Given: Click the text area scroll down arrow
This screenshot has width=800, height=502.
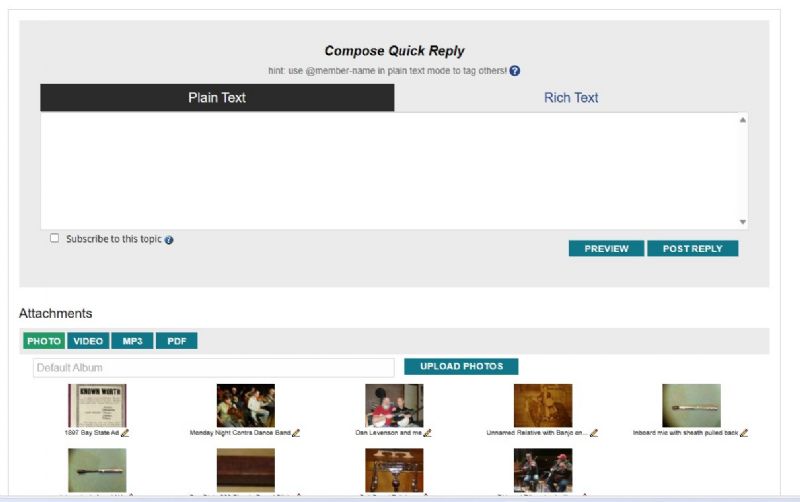Looking at the screenshot, I should pos(742,222).
